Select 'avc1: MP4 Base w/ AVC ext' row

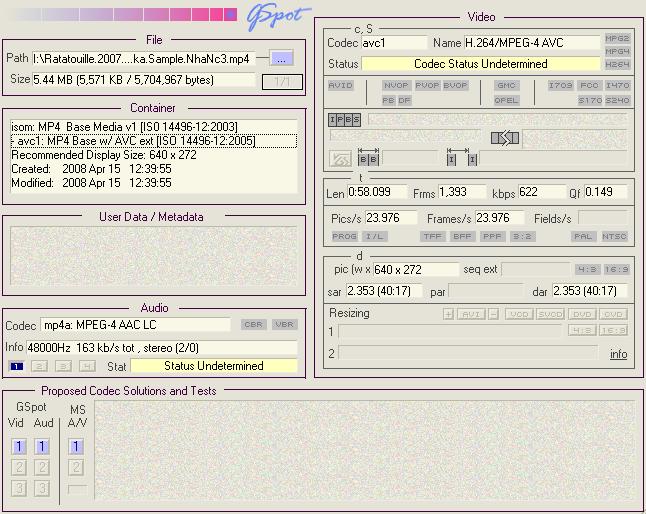tap(154, 141)
